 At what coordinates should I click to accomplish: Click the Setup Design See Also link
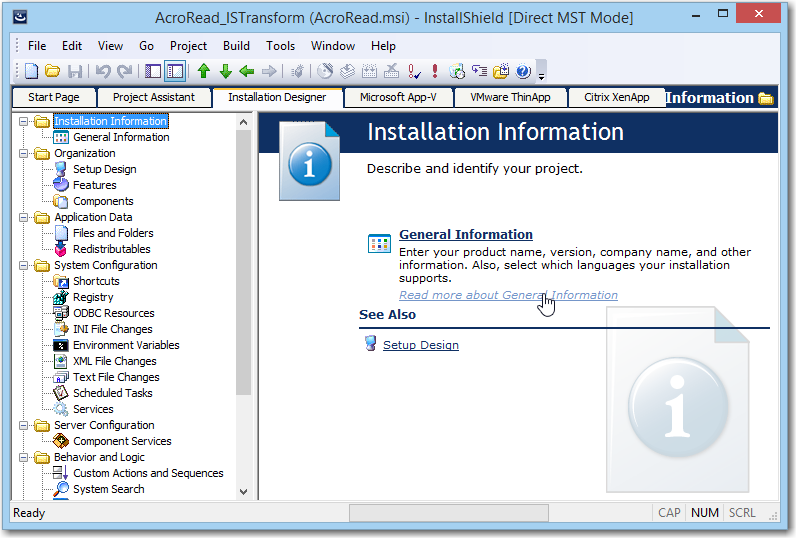[420, 345]
